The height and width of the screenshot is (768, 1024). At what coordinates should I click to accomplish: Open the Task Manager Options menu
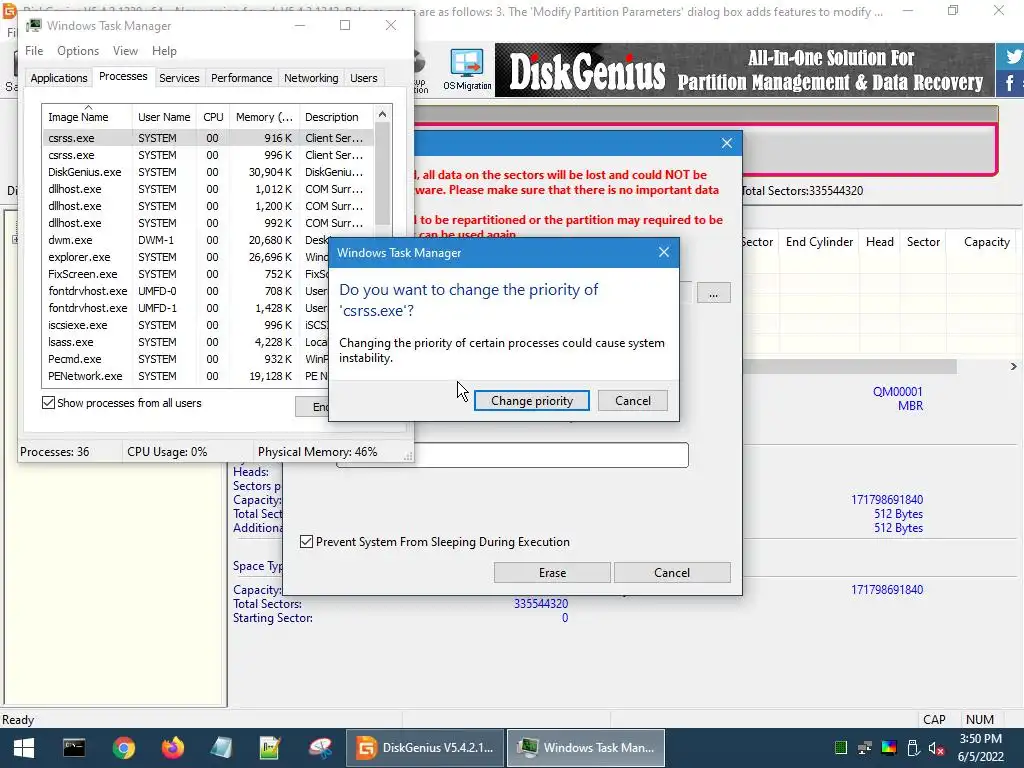tap(78, 51)
